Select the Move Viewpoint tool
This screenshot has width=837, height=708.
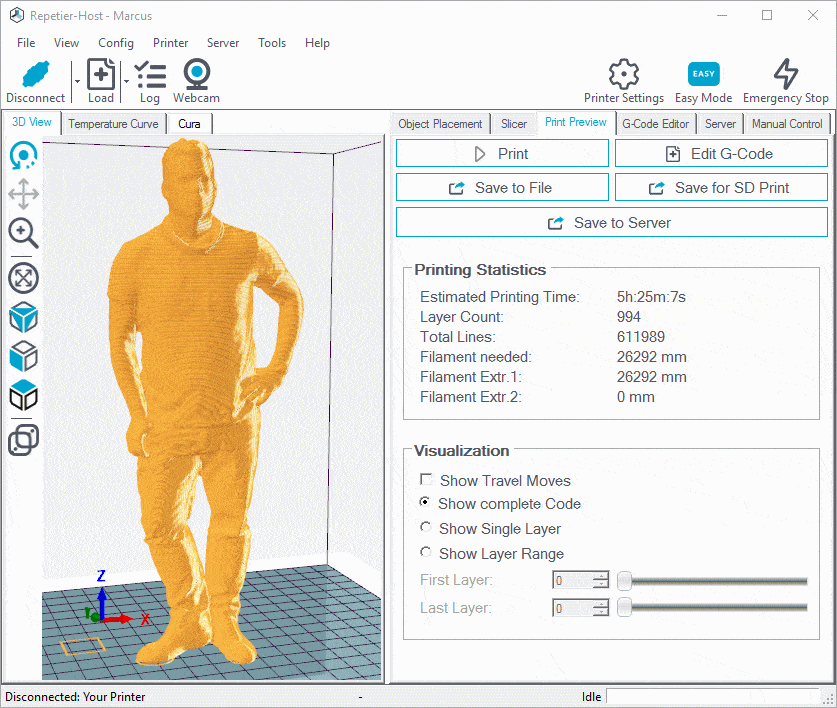[x=23, y=193]
